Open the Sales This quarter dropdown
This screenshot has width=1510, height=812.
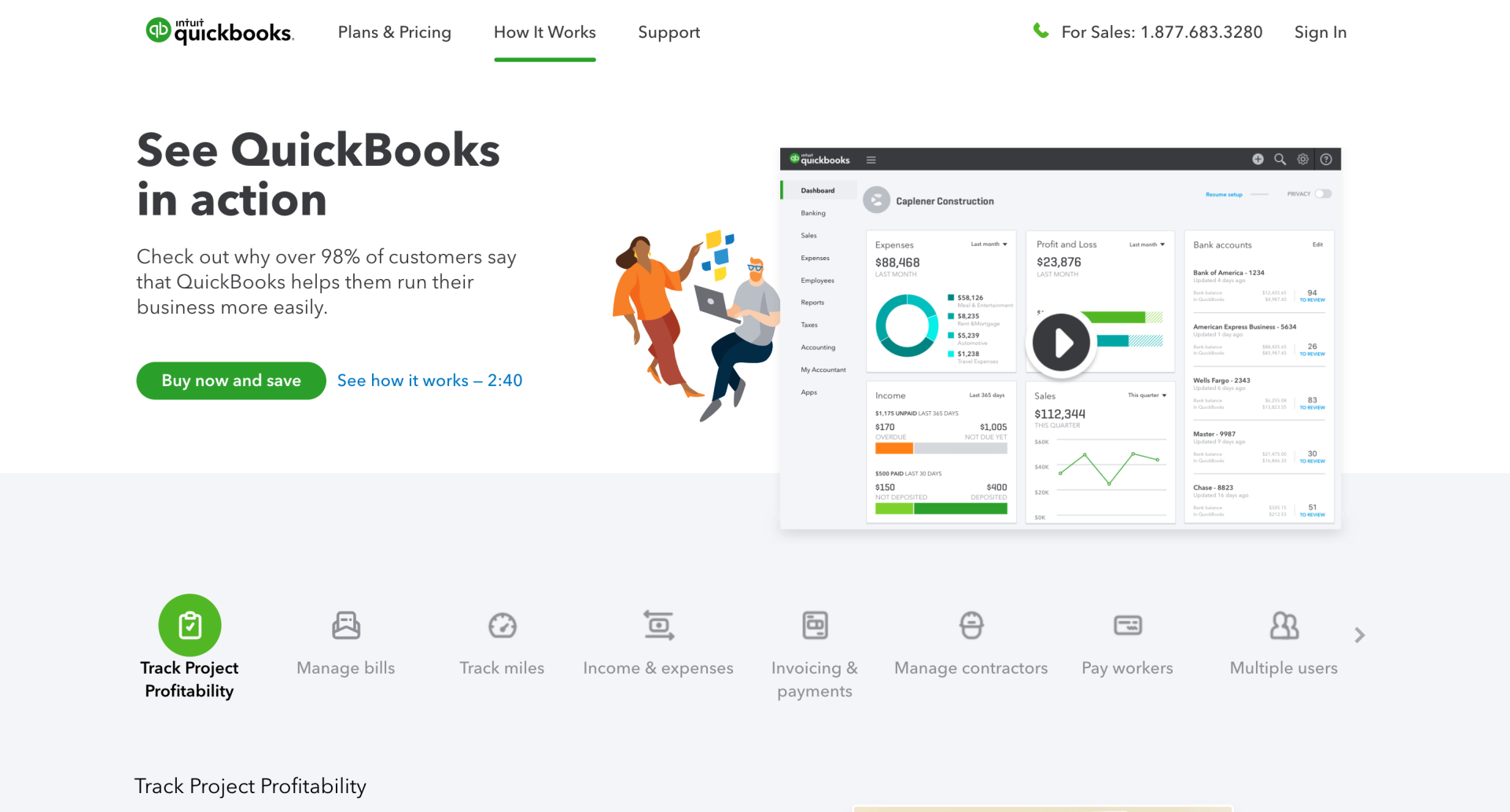coord(1147,395)
